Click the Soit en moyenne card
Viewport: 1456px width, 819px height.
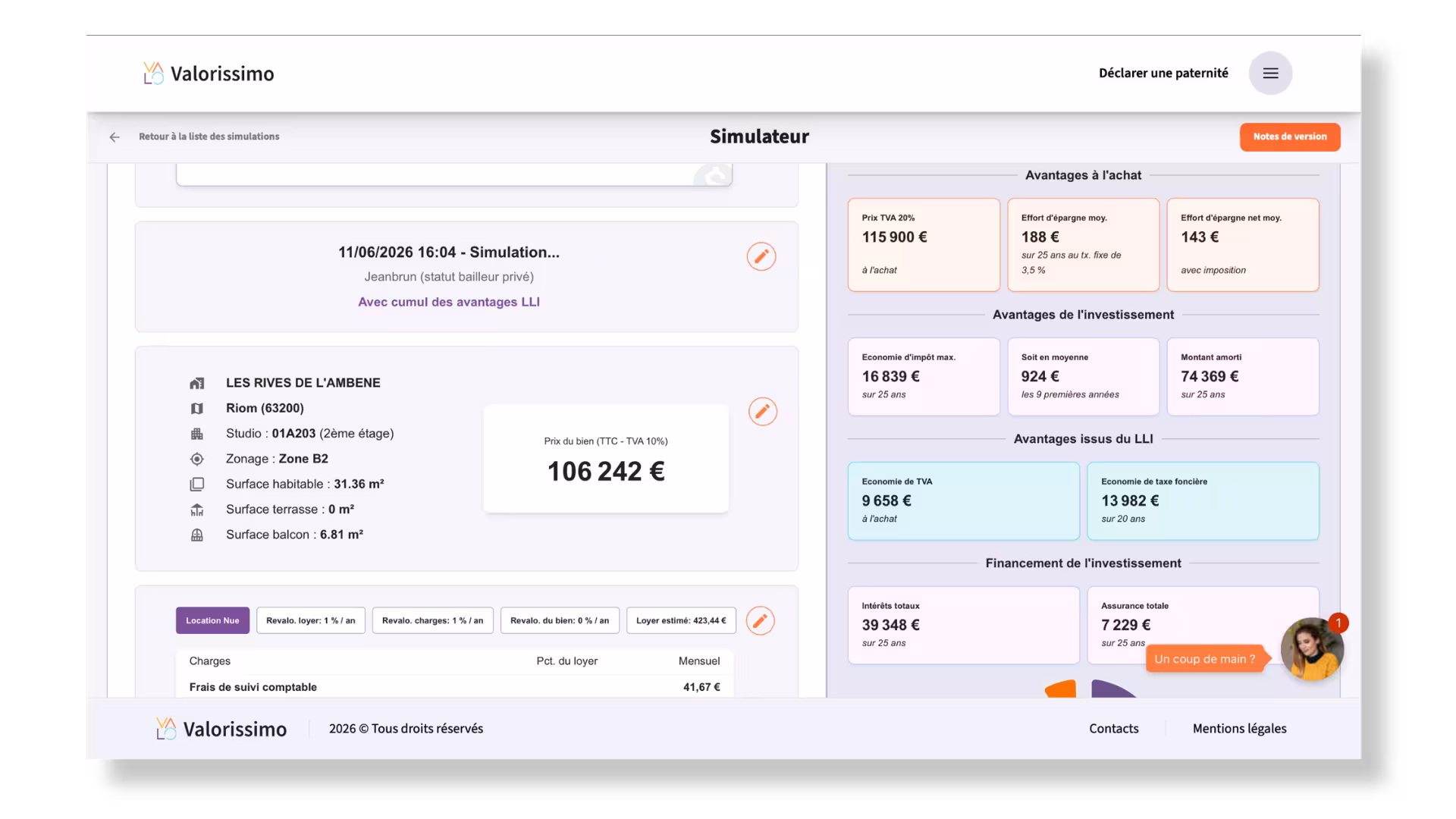click(1084, 377)
